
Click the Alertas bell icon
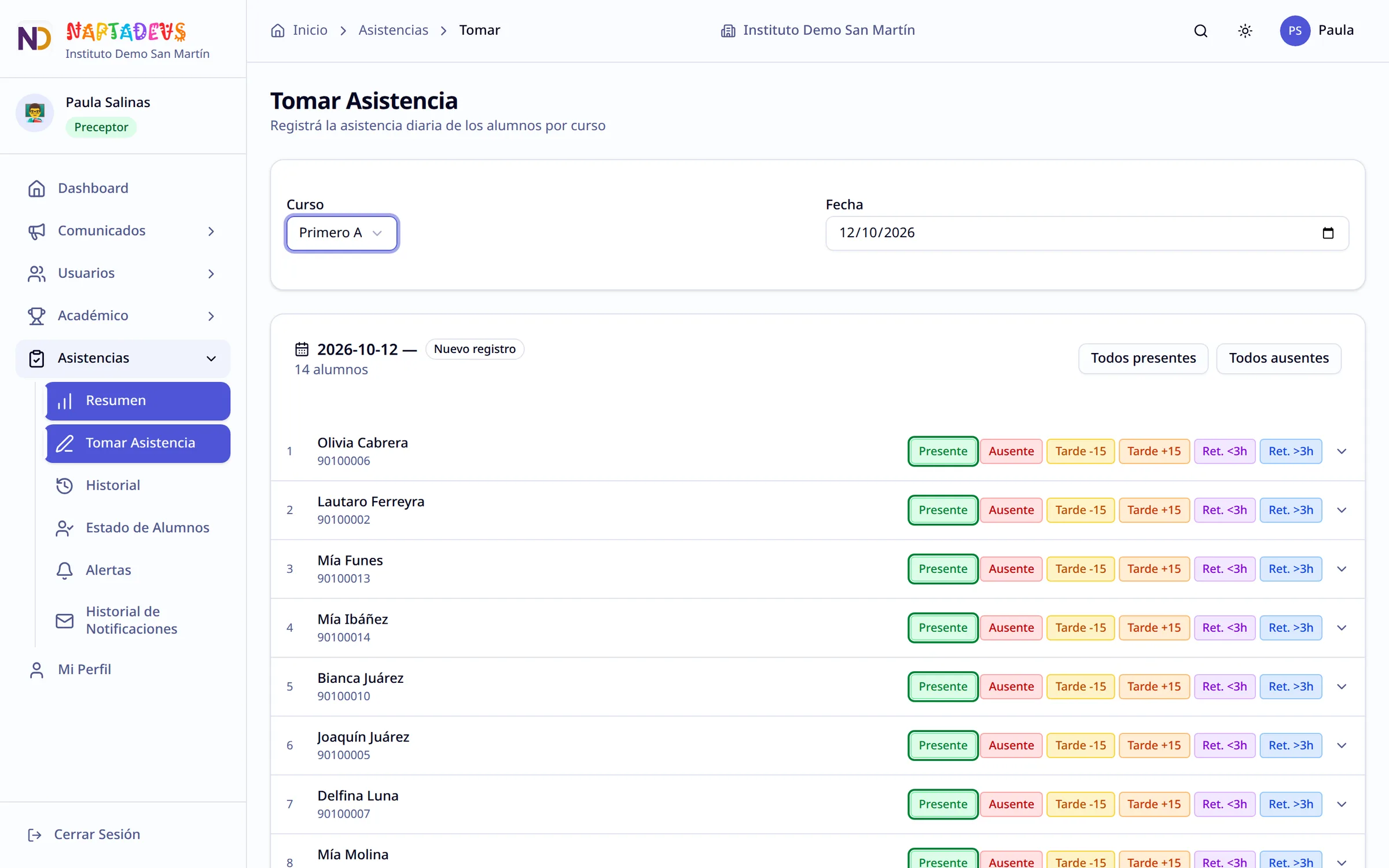click(64, 570)
